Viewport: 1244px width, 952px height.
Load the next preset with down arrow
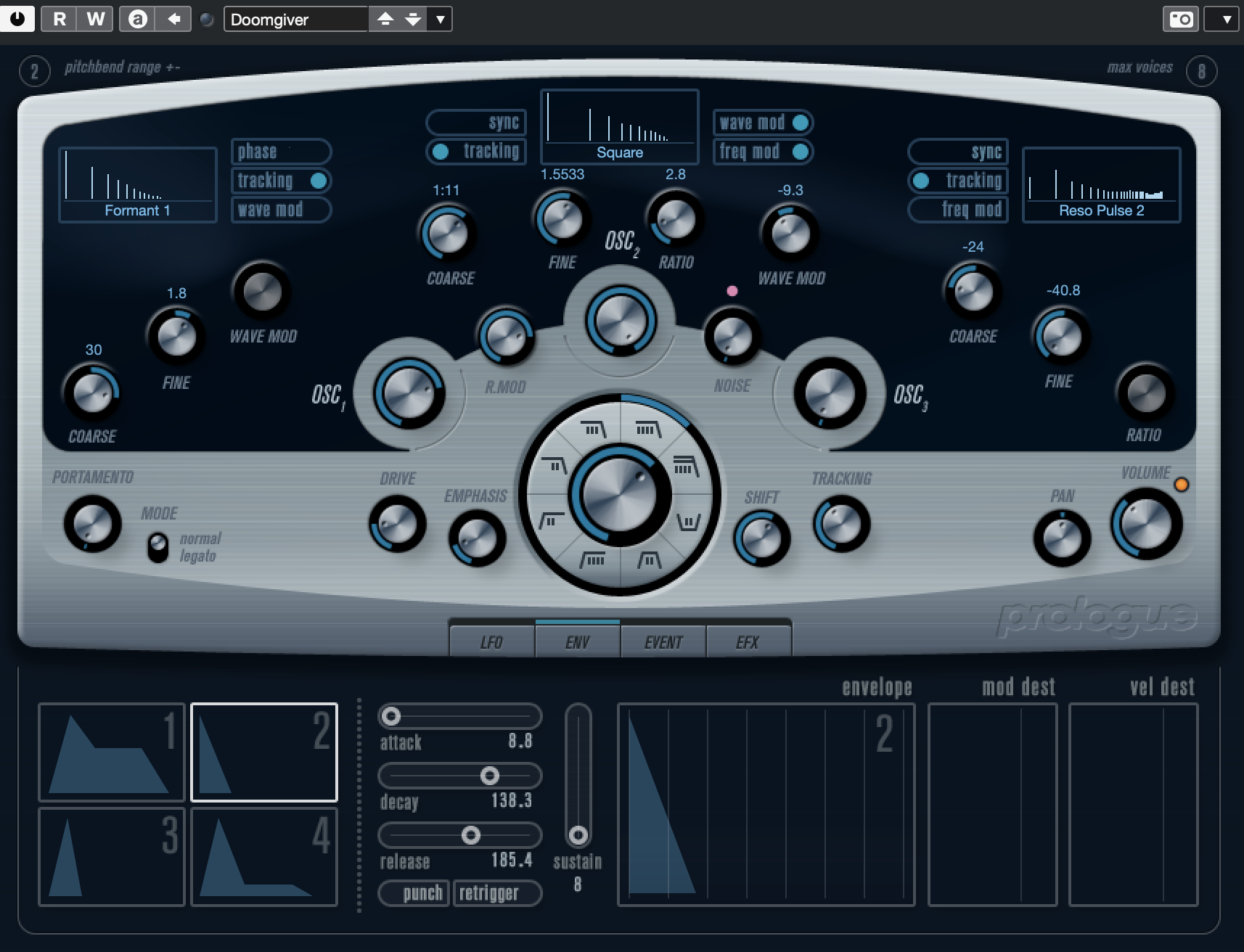tap(413, 19)
